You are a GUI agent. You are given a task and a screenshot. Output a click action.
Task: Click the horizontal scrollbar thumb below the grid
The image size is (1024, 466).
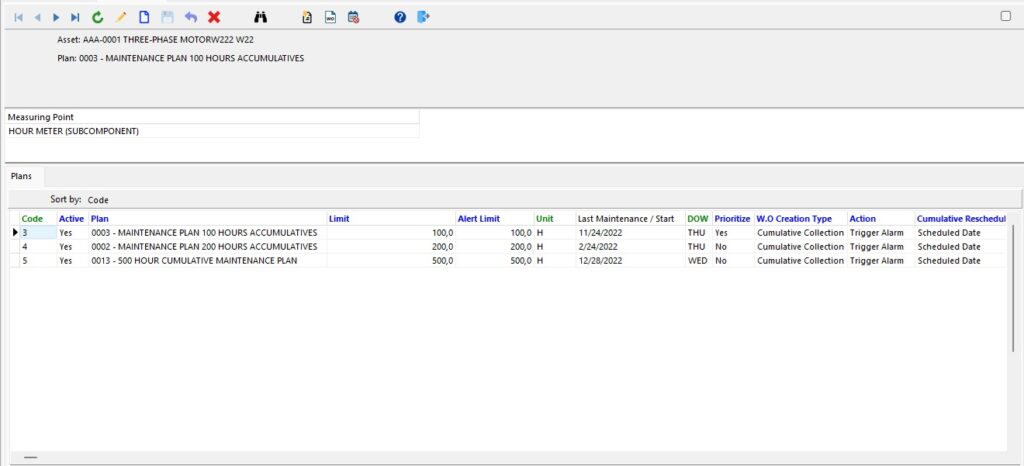[31, 457]
